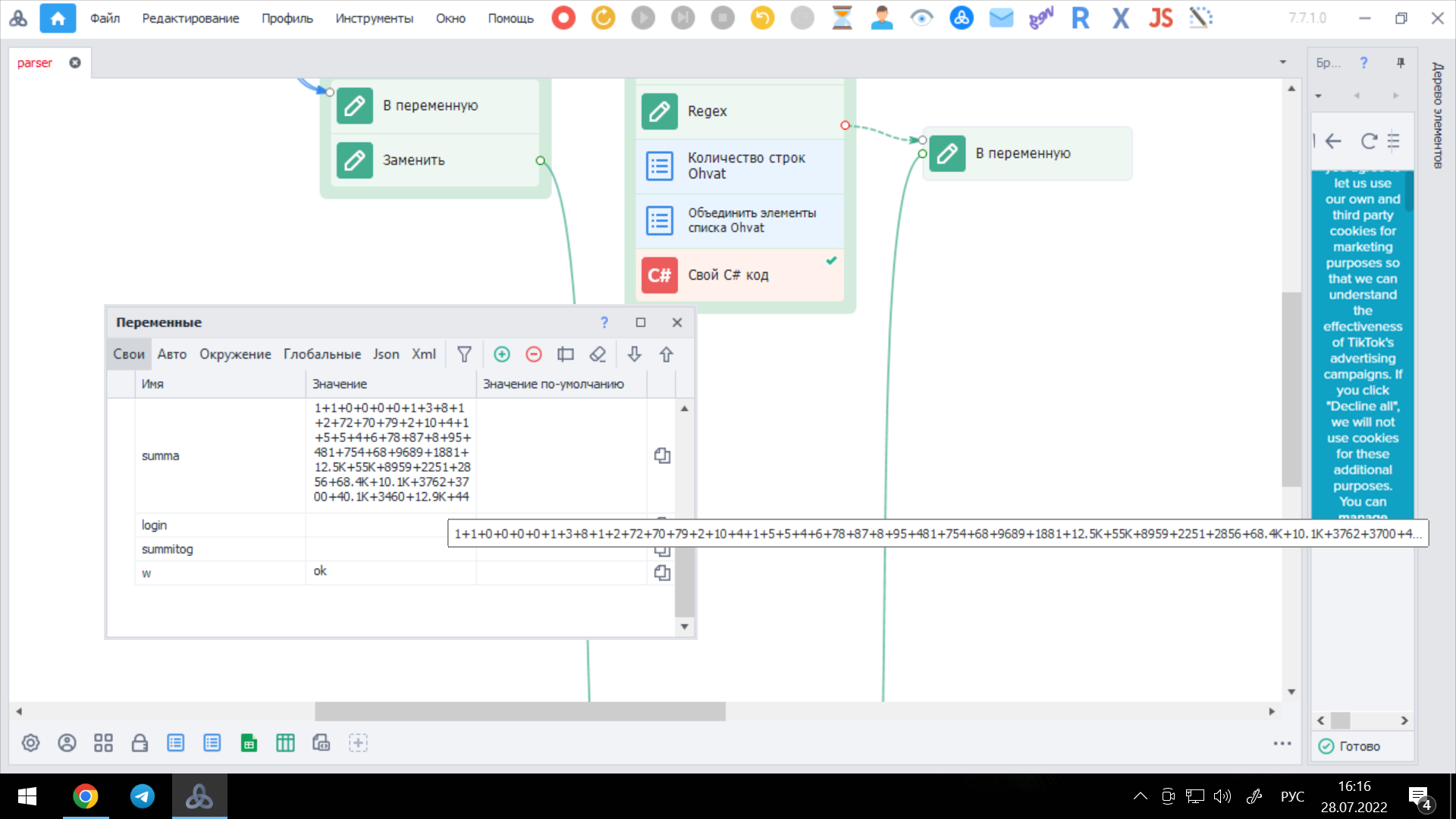Move variable up with arrow icon
The width and height of the screenshot is (1456, 819).
click(x=667, y=354)
